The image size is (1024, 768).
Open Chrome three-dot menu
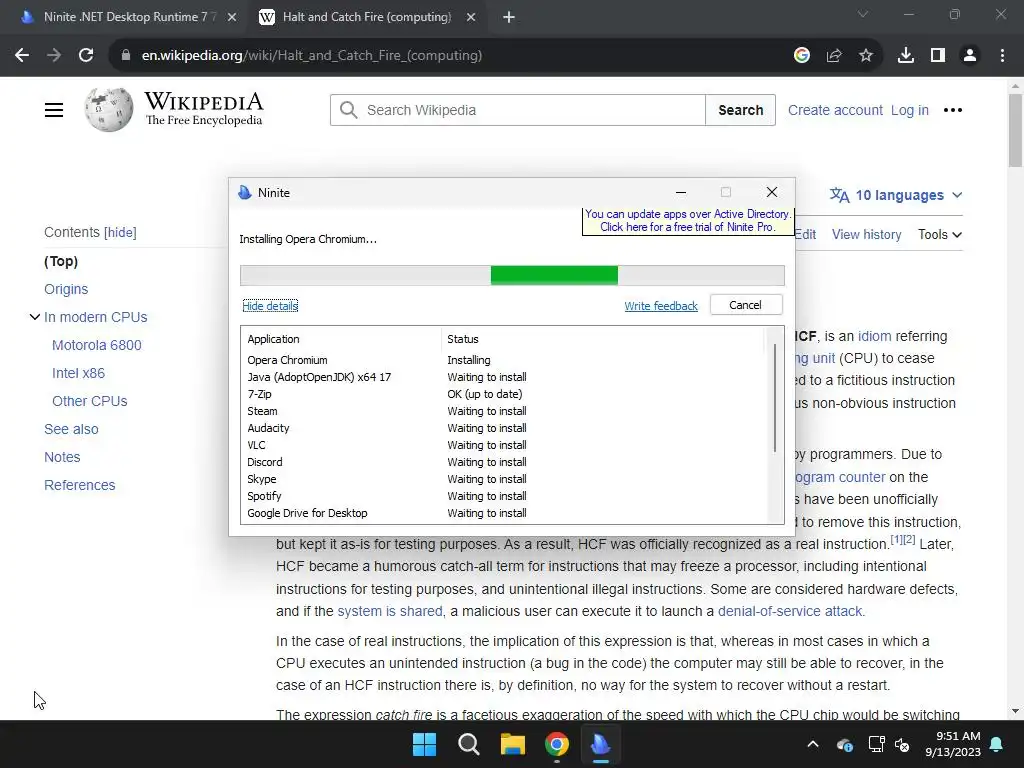1002,56
